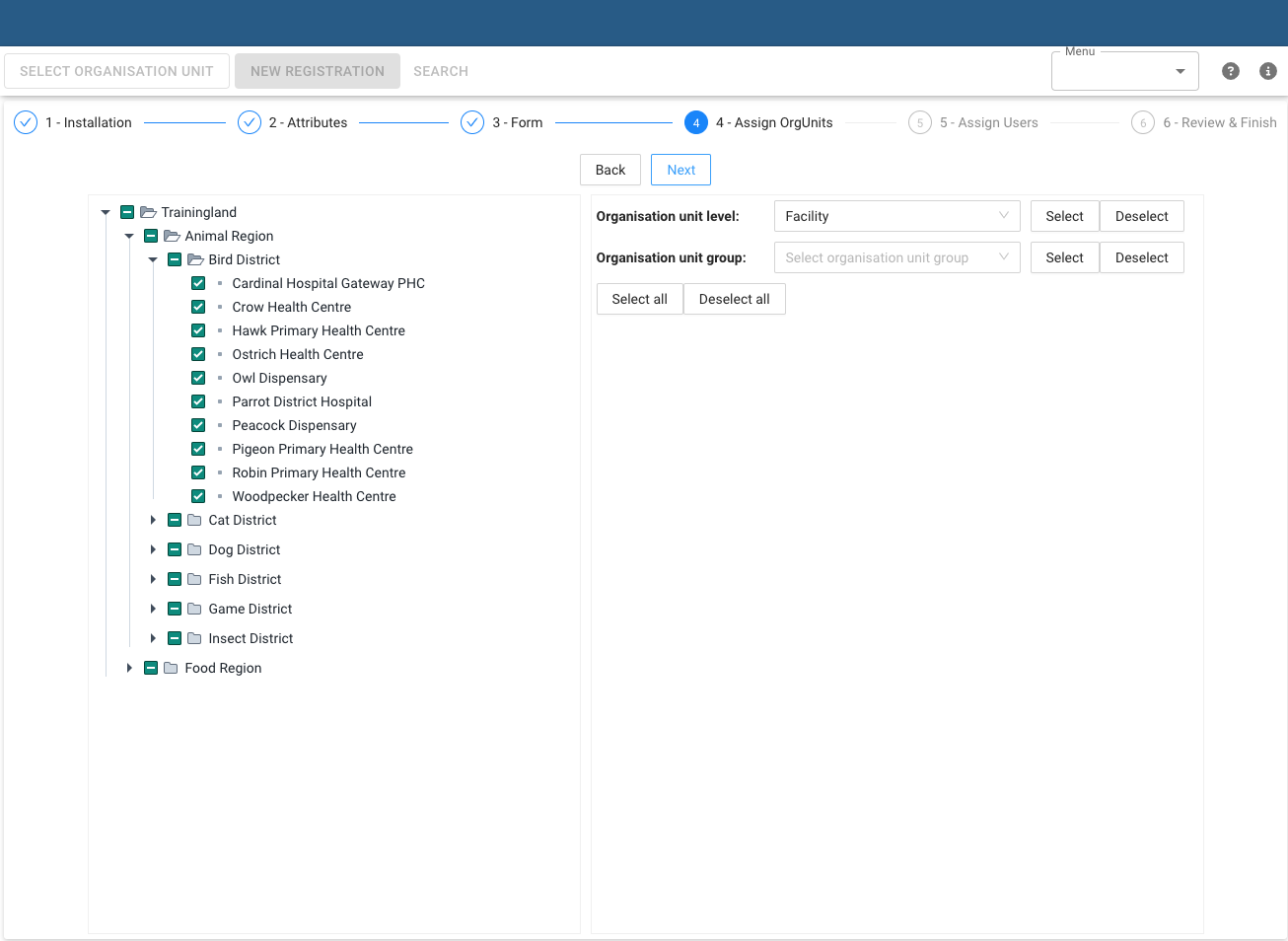The width and height of the screenshot is (1288, 941).
Task: Toggle the Fish District checkbox
Action: coord(175,579)
